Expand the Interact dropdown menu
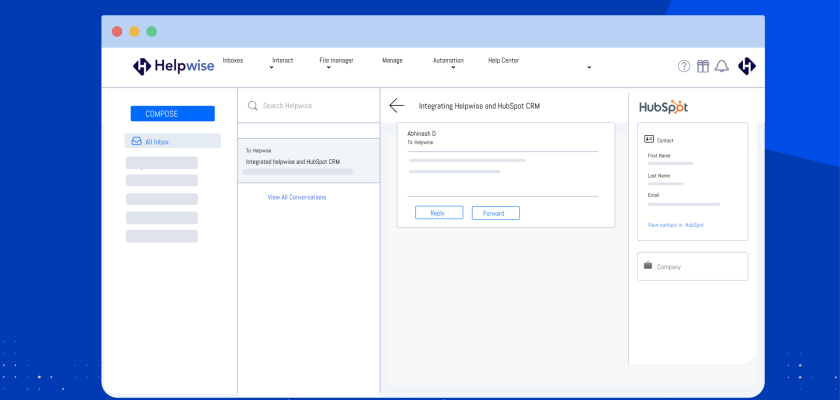 (x=282, y=61)
